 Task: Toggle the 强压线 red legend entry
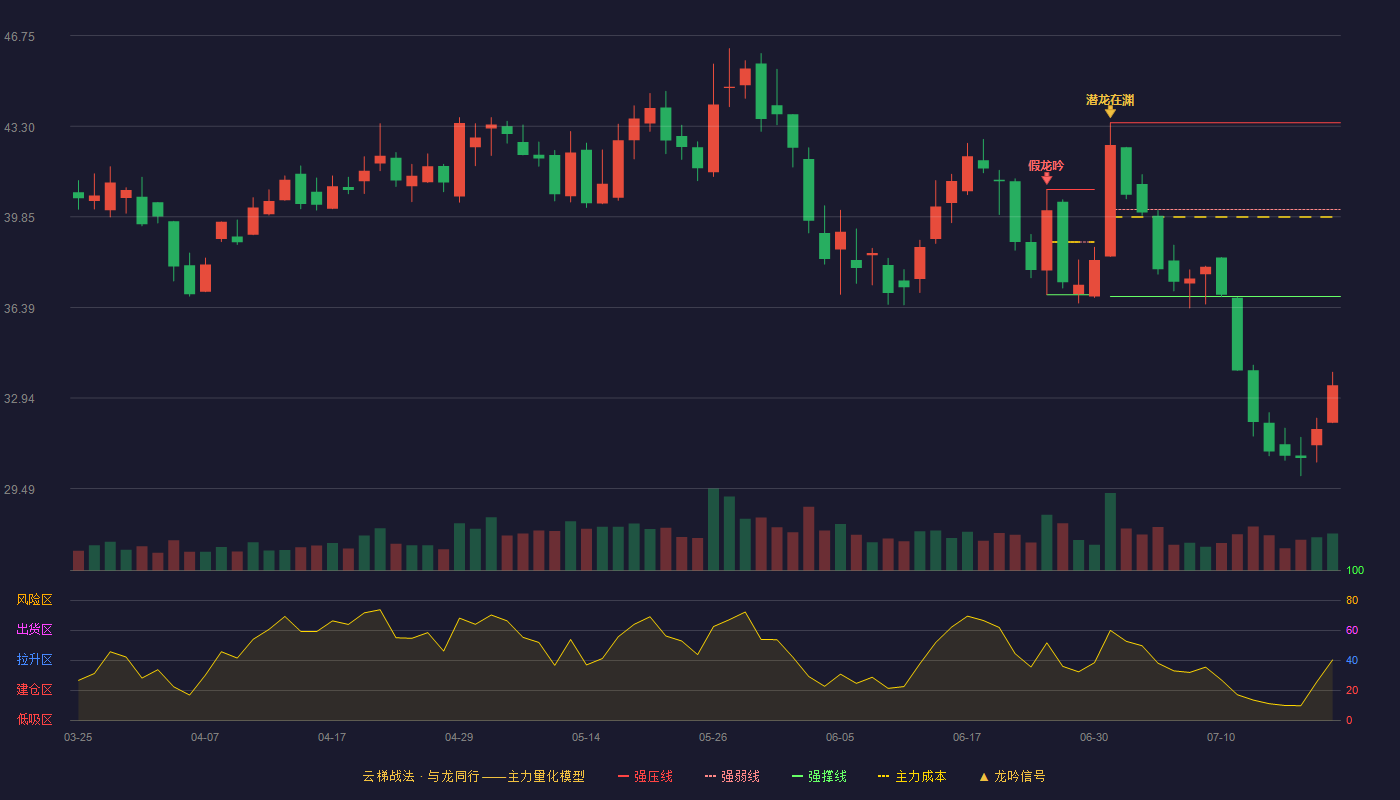tap(645, 776)
